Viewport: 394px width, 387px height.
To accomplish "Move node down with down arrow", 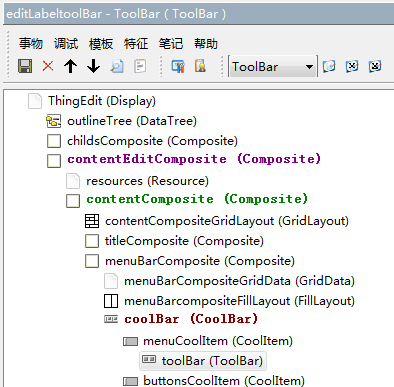I will point(93,66).
